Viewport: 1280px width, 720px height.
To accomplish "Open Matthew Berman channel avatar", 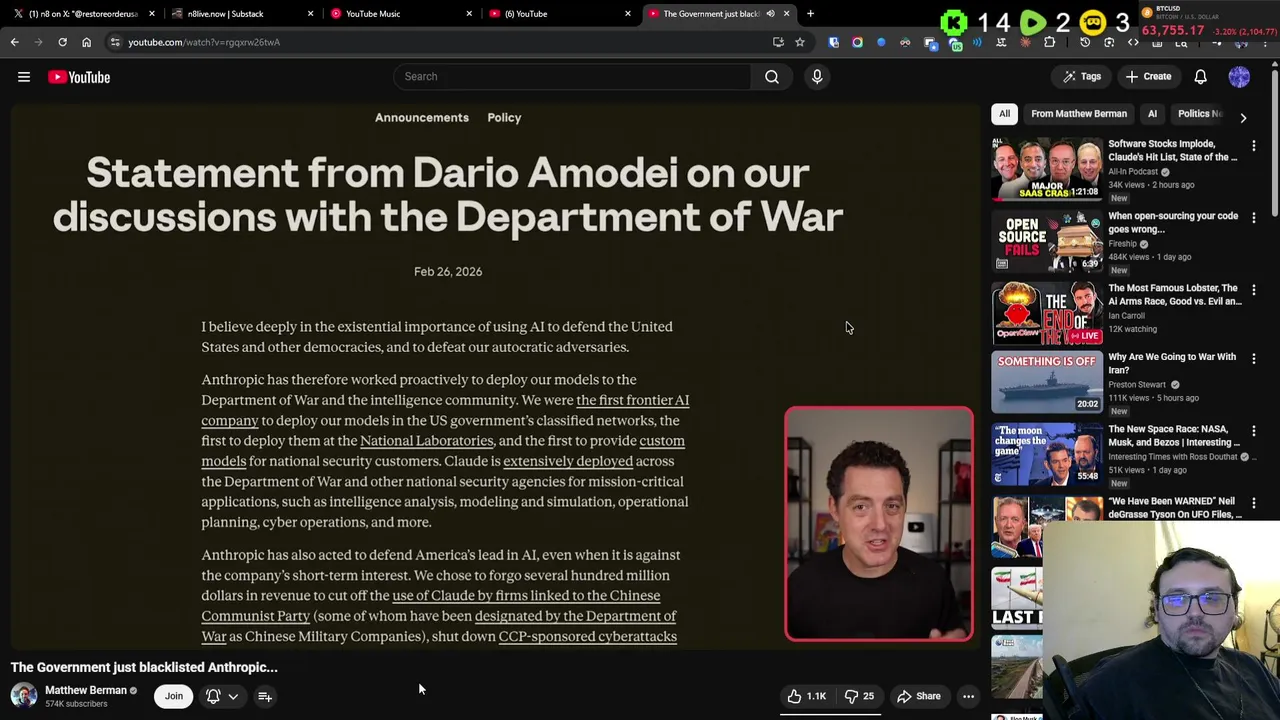I will point(23,695).
